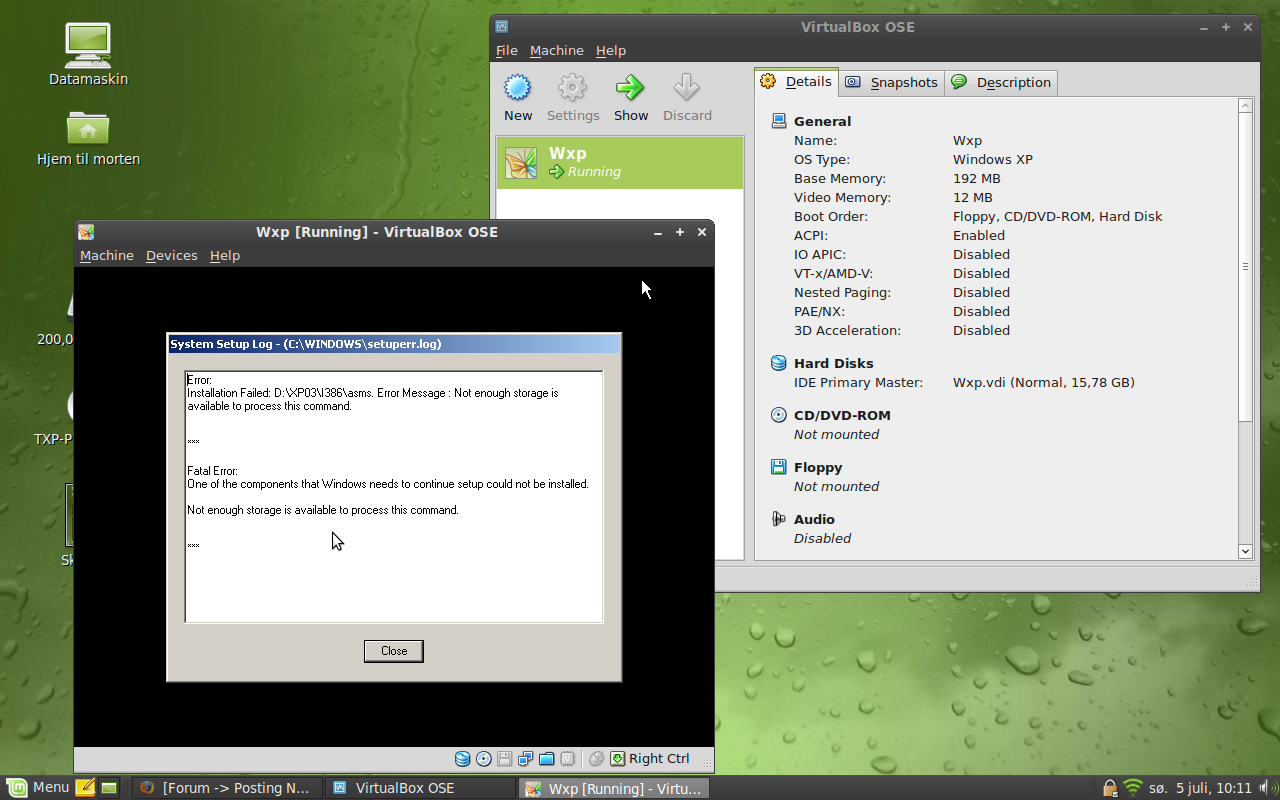This screenshot has width=1280, height=800.
Task: Click the Details panel scroll down arrow
Action: pyautogui.click(x=1245, y=551)
